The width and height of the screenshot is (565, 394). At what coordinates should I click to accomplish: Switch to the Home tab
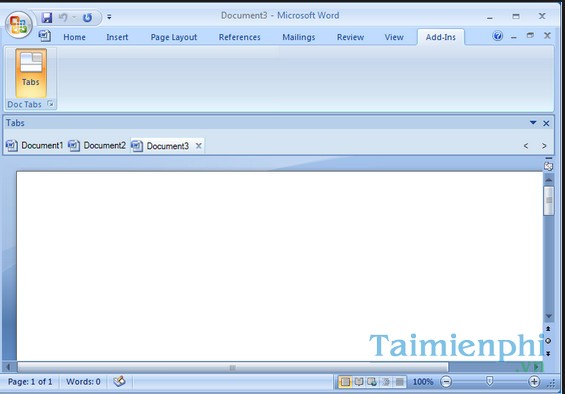click(75, 37)
